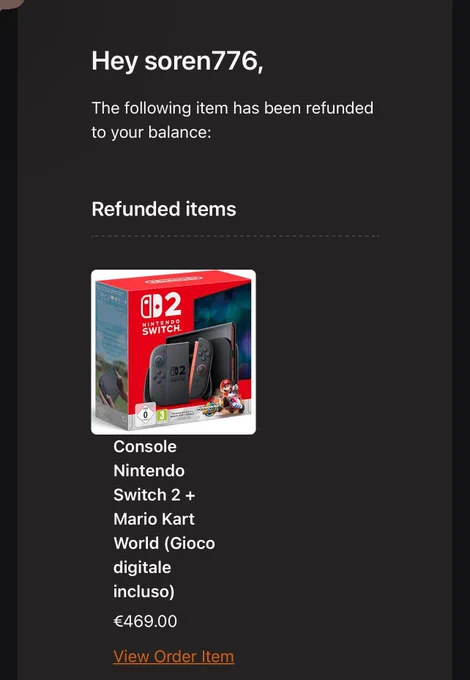Click the Gioco digitale incluso text
The width and height of the screenshot is (470, 680).
164,567
